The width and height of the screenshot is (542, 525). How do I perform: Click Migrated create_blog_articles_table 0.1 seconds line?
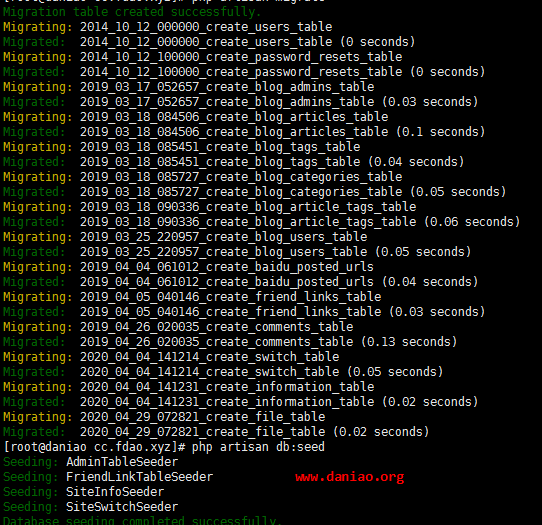pos(244,132)
